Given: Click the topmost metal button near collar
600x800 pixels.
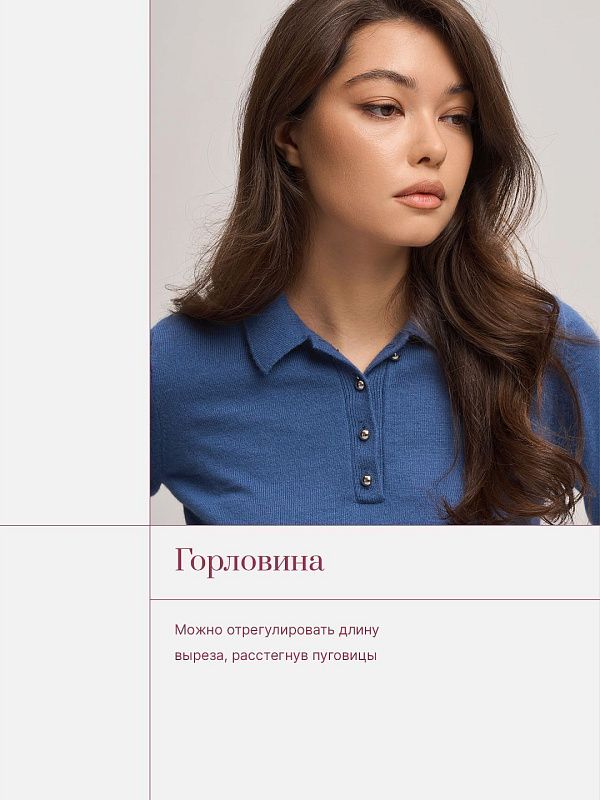Looking at the screenshot, I should click(395, 357).
